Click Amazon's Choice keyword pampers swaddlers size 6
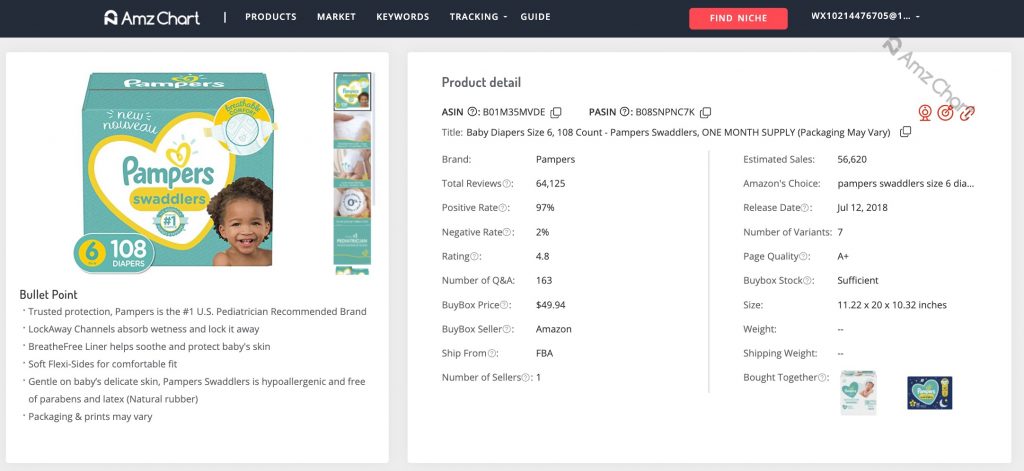 point(905,184)
